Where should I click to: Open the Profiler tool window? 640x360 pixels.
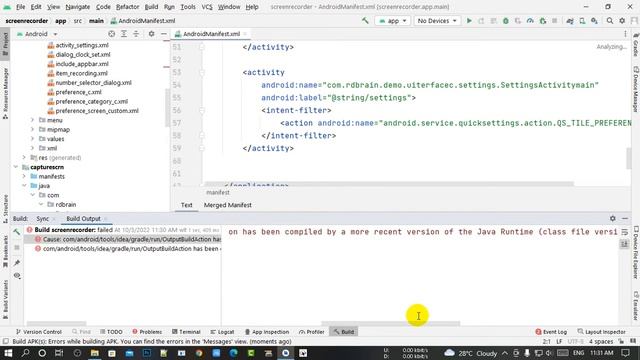click(x=311, y=331)
